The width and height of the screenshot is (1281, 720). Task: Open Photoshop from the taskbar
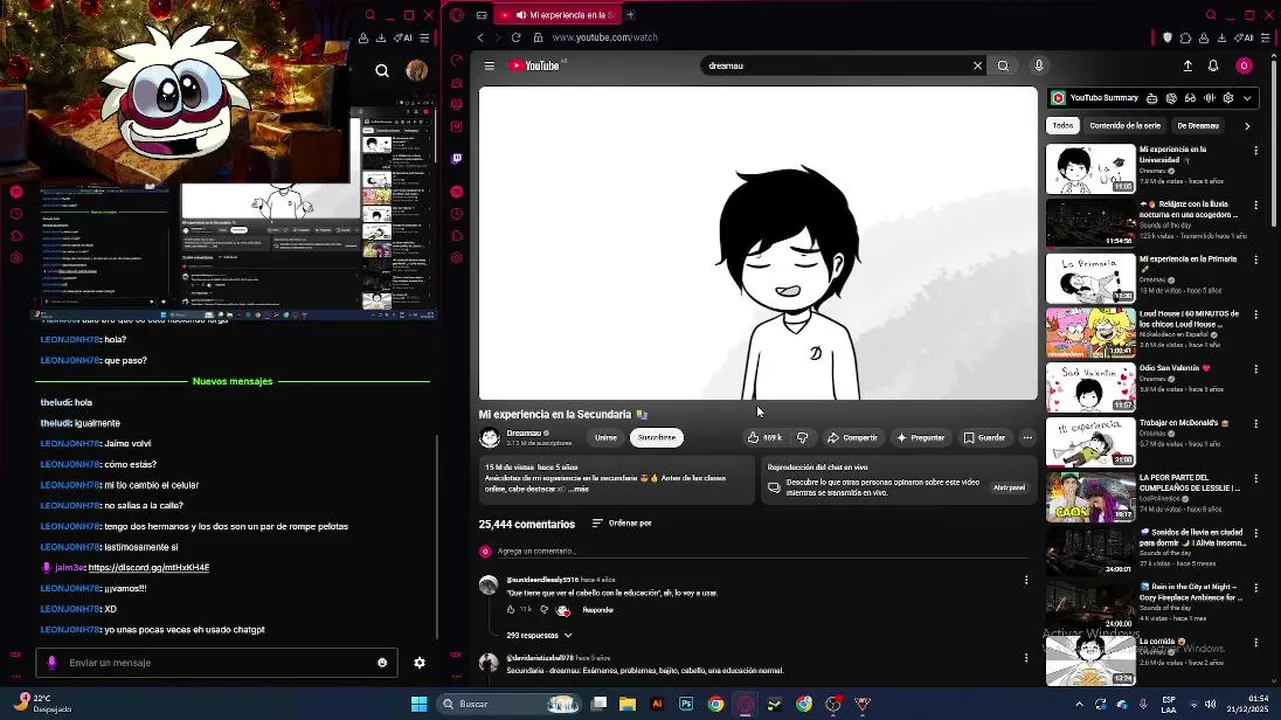(x=686, y=704)
